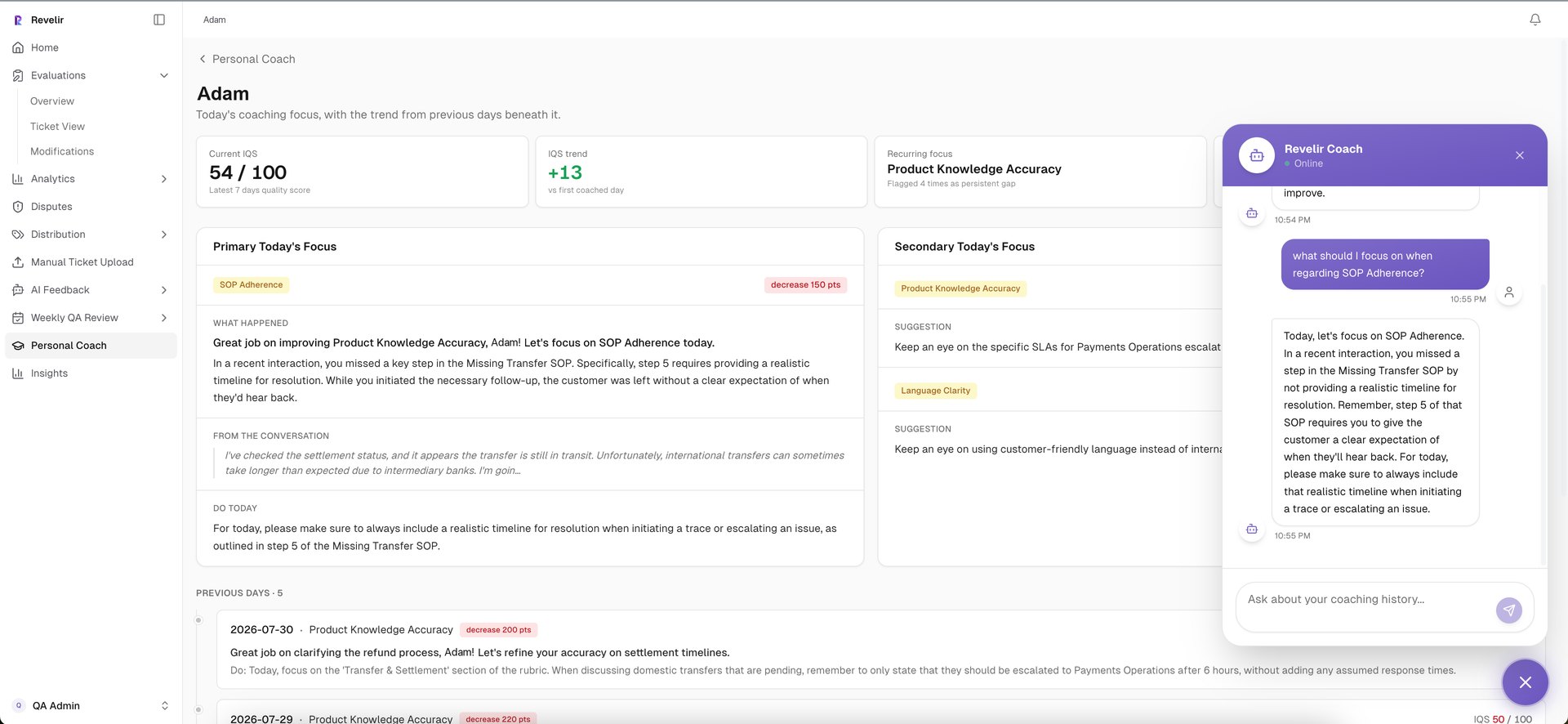Click the IQS trend +13 value
Viewport: 1568px width, 724px height.
pos(565,172)
